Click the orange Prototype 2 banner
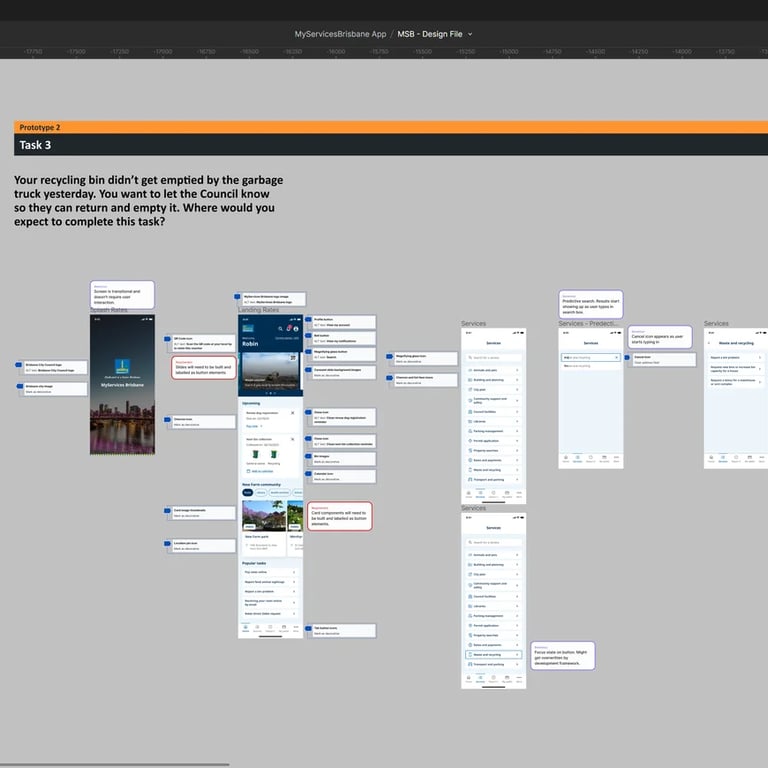The width and height of the screenshot is (768, 768). 391,127
